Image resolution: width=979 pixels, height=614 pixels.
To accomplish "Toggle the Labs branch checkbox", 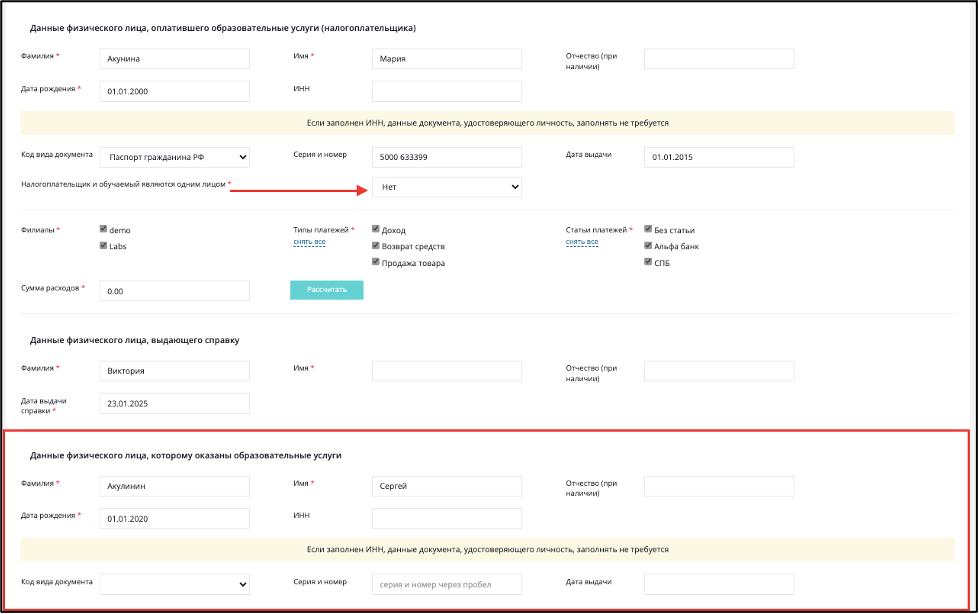I will point(103,245).
